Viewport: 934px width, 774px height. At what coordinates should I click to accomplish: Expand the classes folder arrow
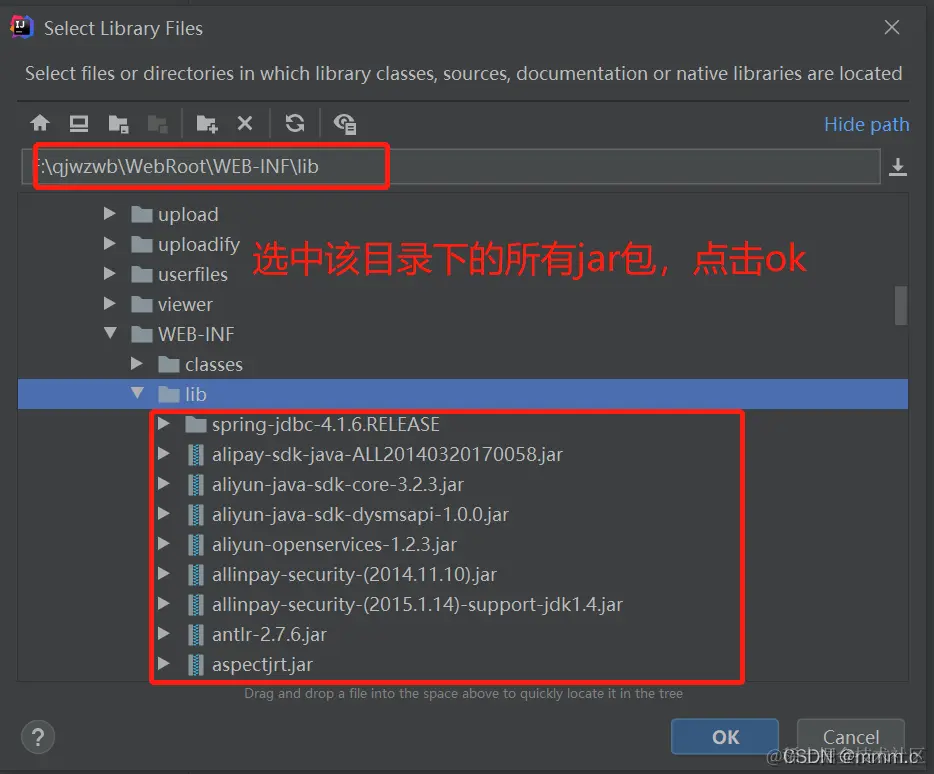coord(137,363)
